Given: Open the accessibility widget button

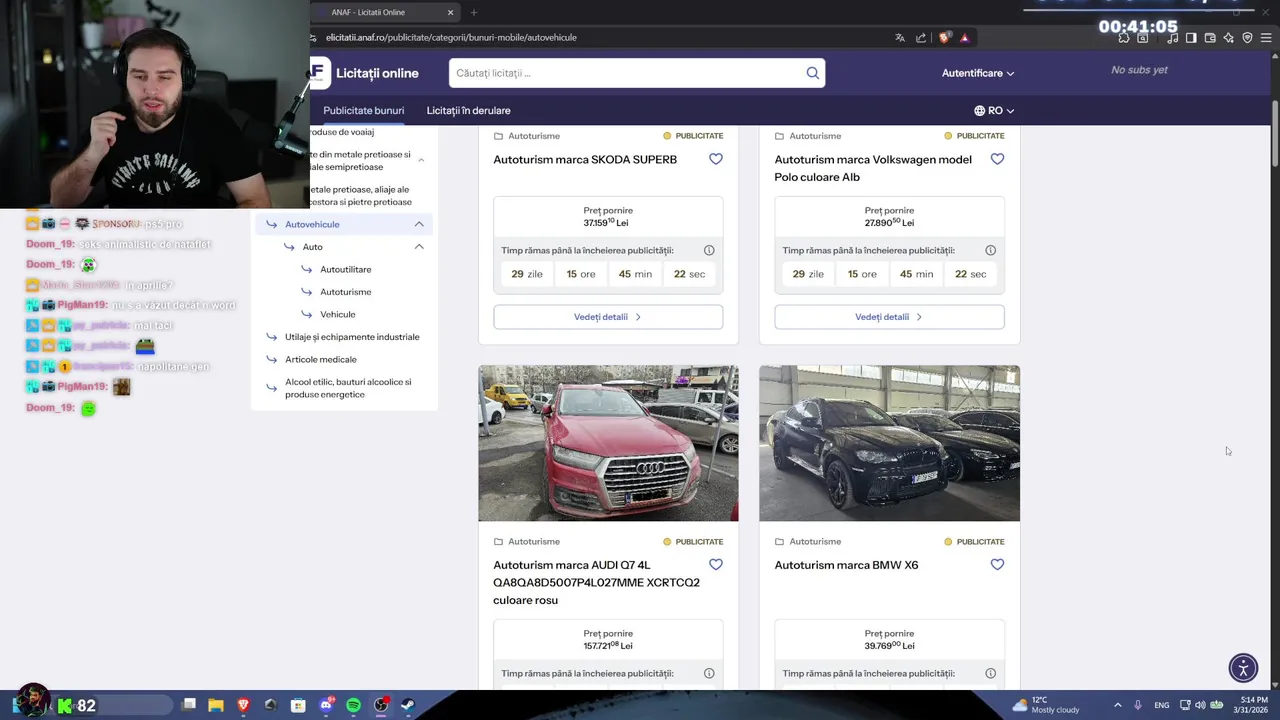Looking at the screenshot, I should click(x=1243, y=667).
